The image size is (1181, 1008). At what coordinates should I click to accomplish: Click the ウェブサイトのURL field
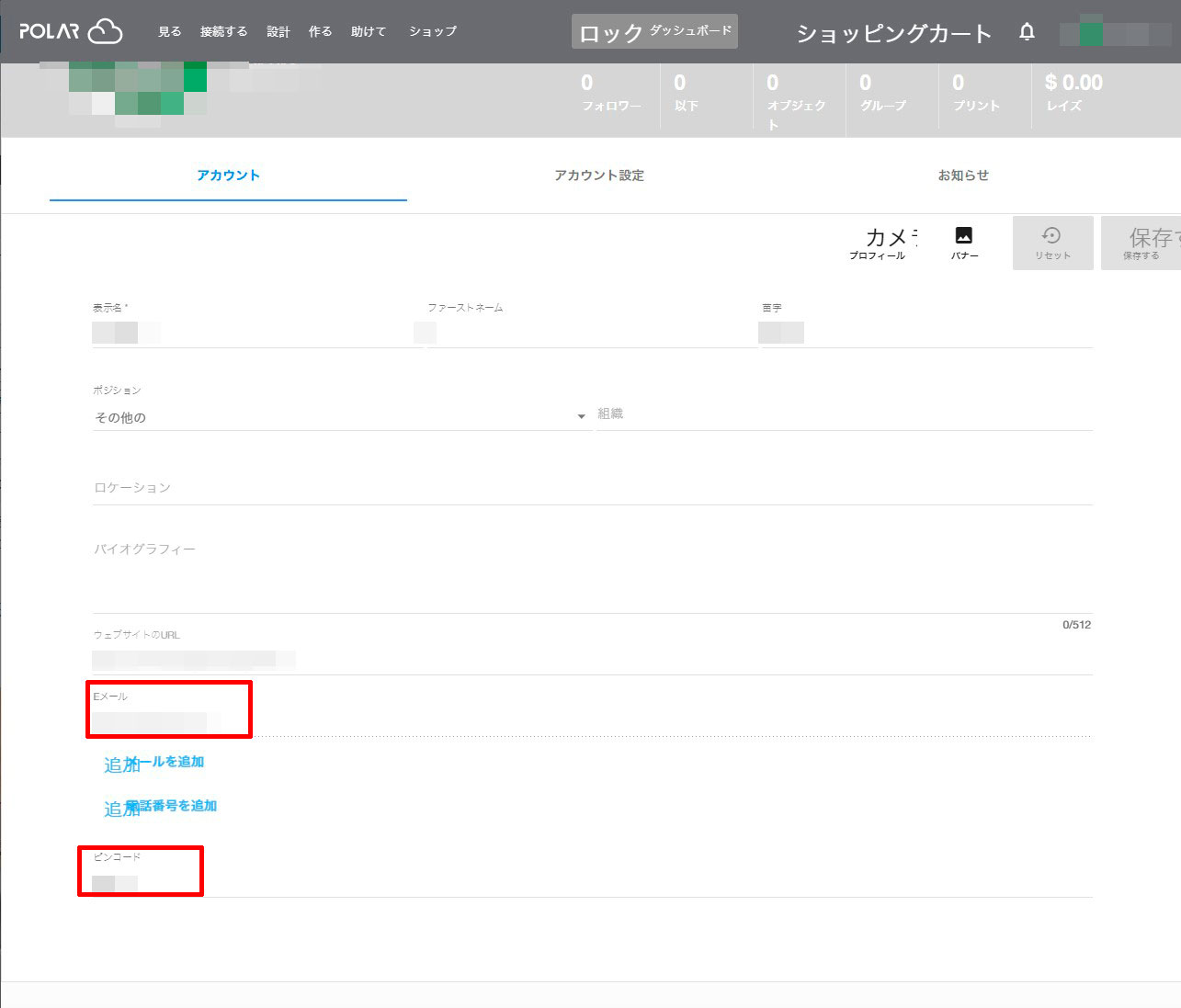(x=592, y=659)
